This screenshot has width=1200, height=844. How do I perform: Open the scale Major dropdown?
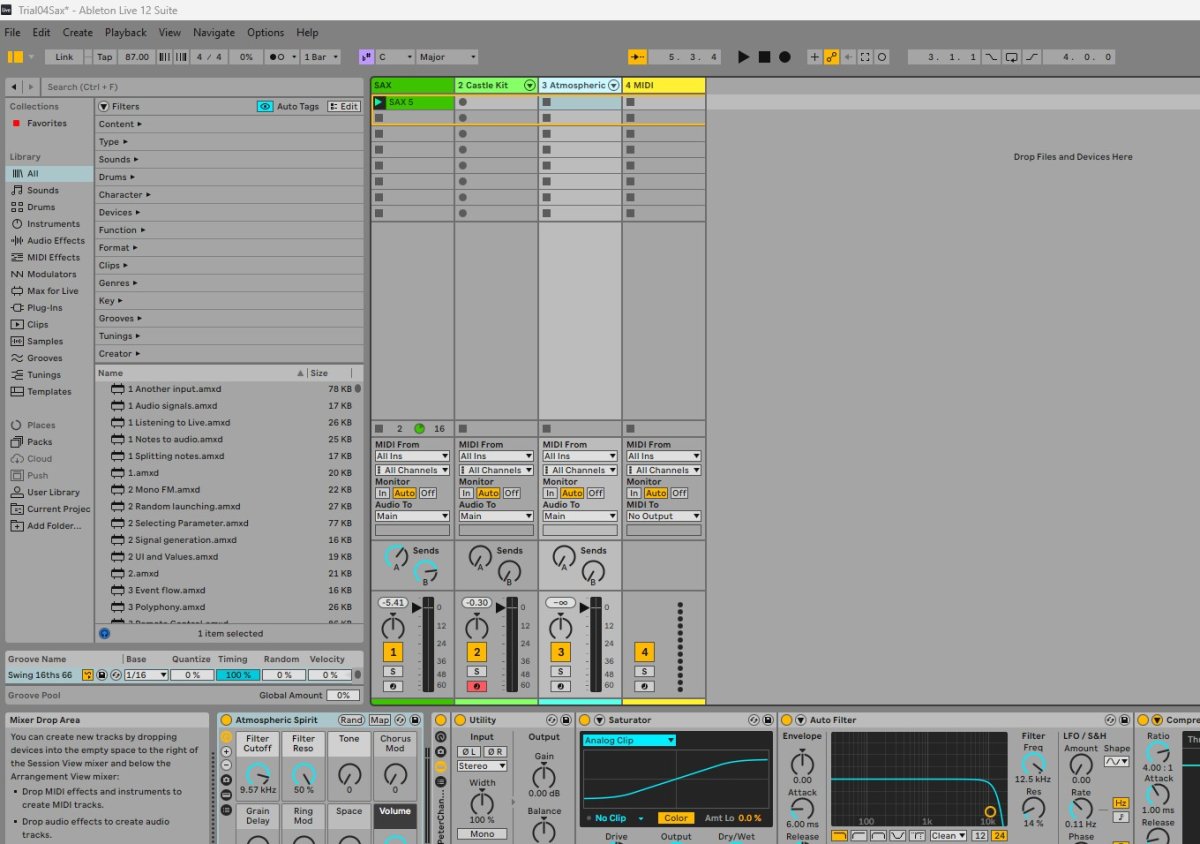[x=447, y=57]
